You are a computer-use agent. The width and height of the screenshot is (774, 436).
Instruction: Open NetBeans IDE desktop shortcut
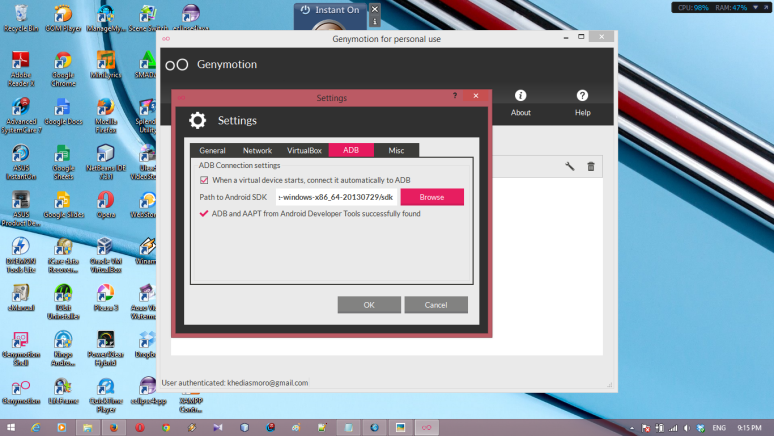click(106, 162)
